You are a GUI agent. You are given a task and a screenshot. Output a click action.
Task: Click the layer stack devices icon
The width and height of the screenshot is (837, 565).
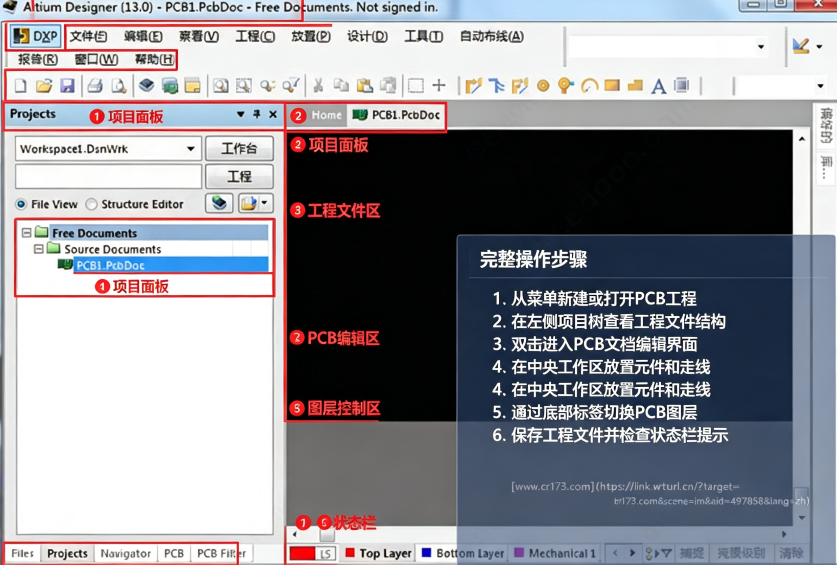[146, 85]
